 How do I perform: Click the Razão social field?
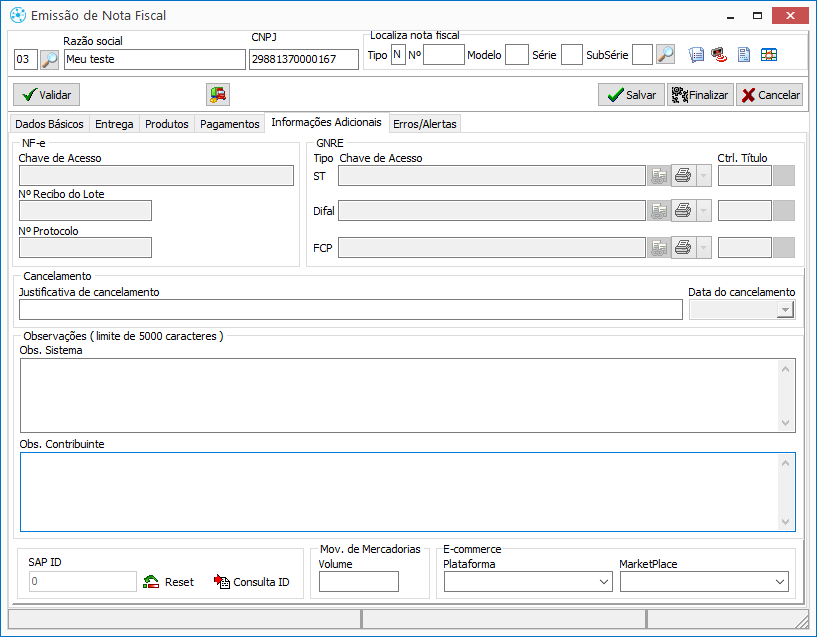(x=155, y=59)
